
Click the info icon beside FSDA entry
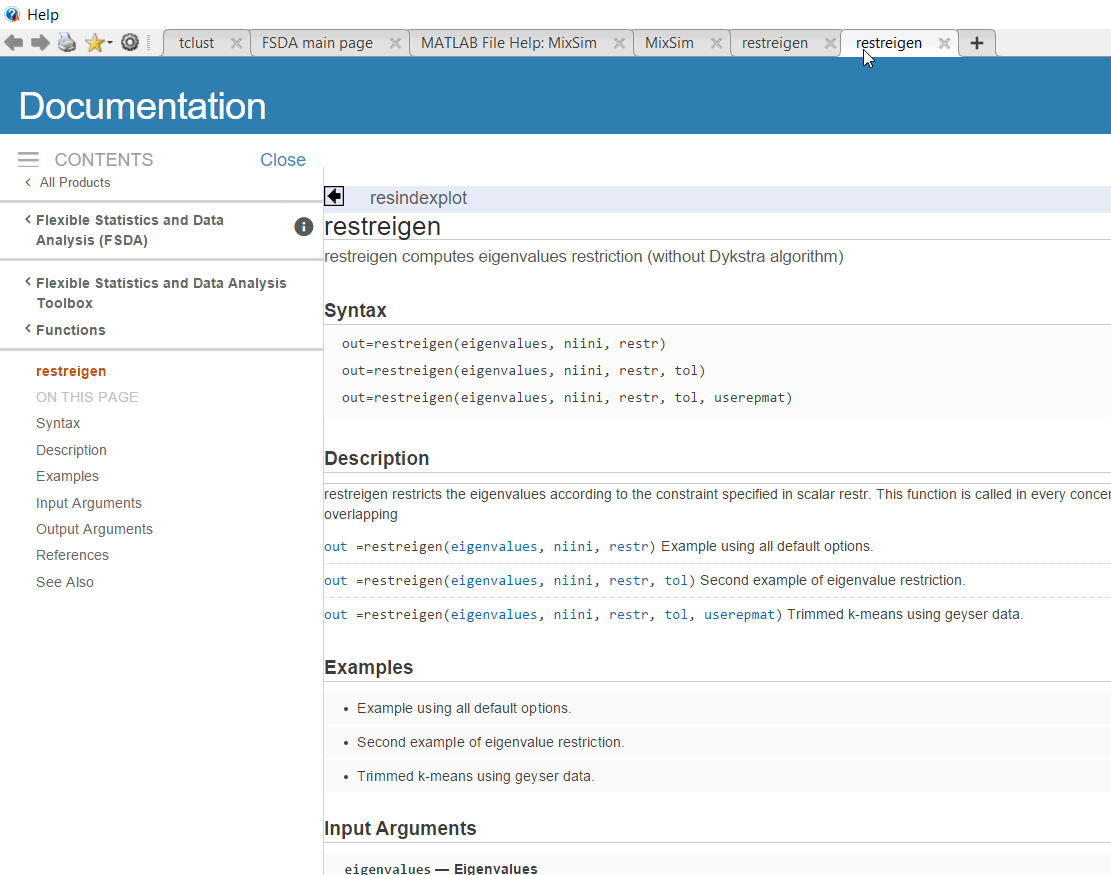click(303, 227)
